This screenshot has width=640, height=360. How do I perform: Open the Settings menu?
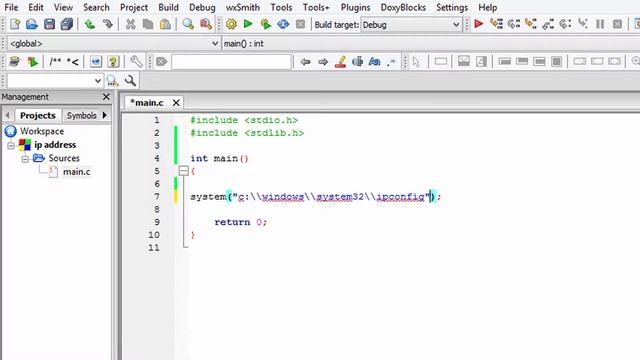coord(452,7)
